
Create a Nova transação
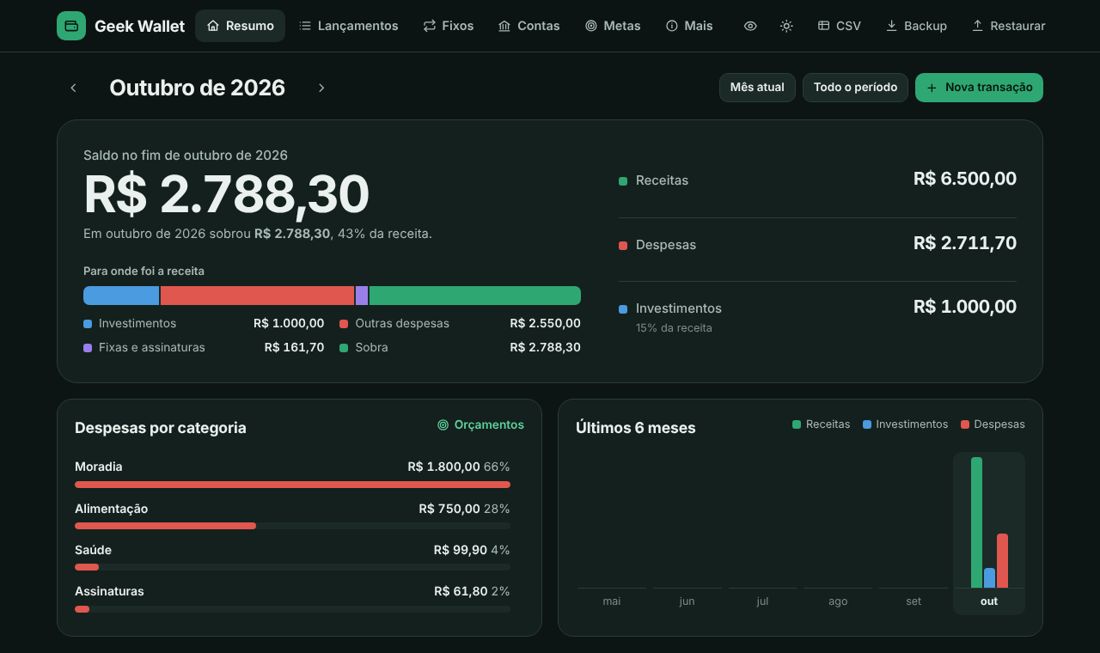(979, 88)
